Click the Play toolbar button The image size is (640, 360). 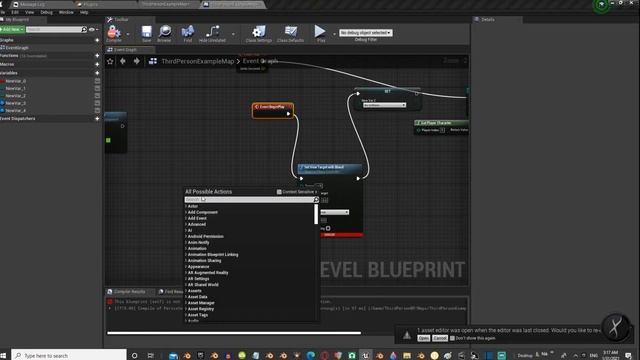coord(320,32)
